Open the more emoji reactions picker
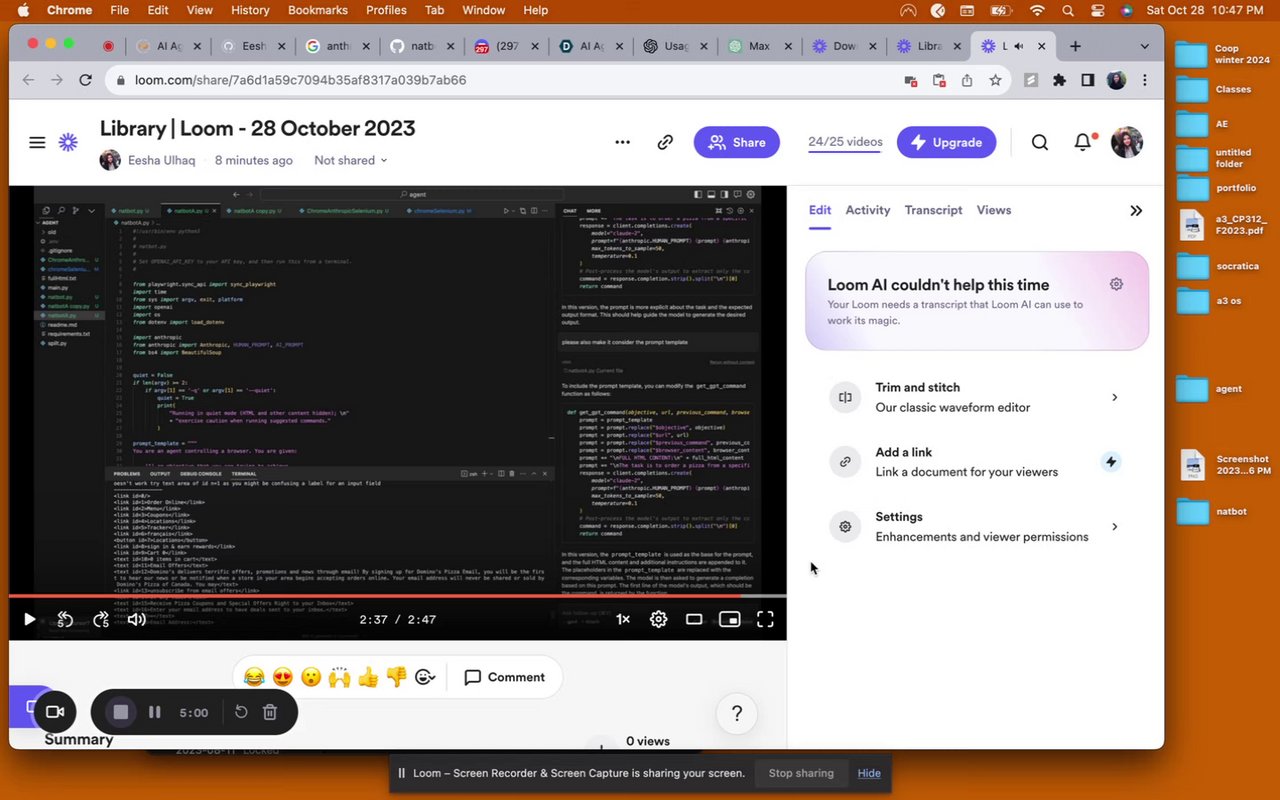This screenshot has height=800, width=1280. (425, 677)
